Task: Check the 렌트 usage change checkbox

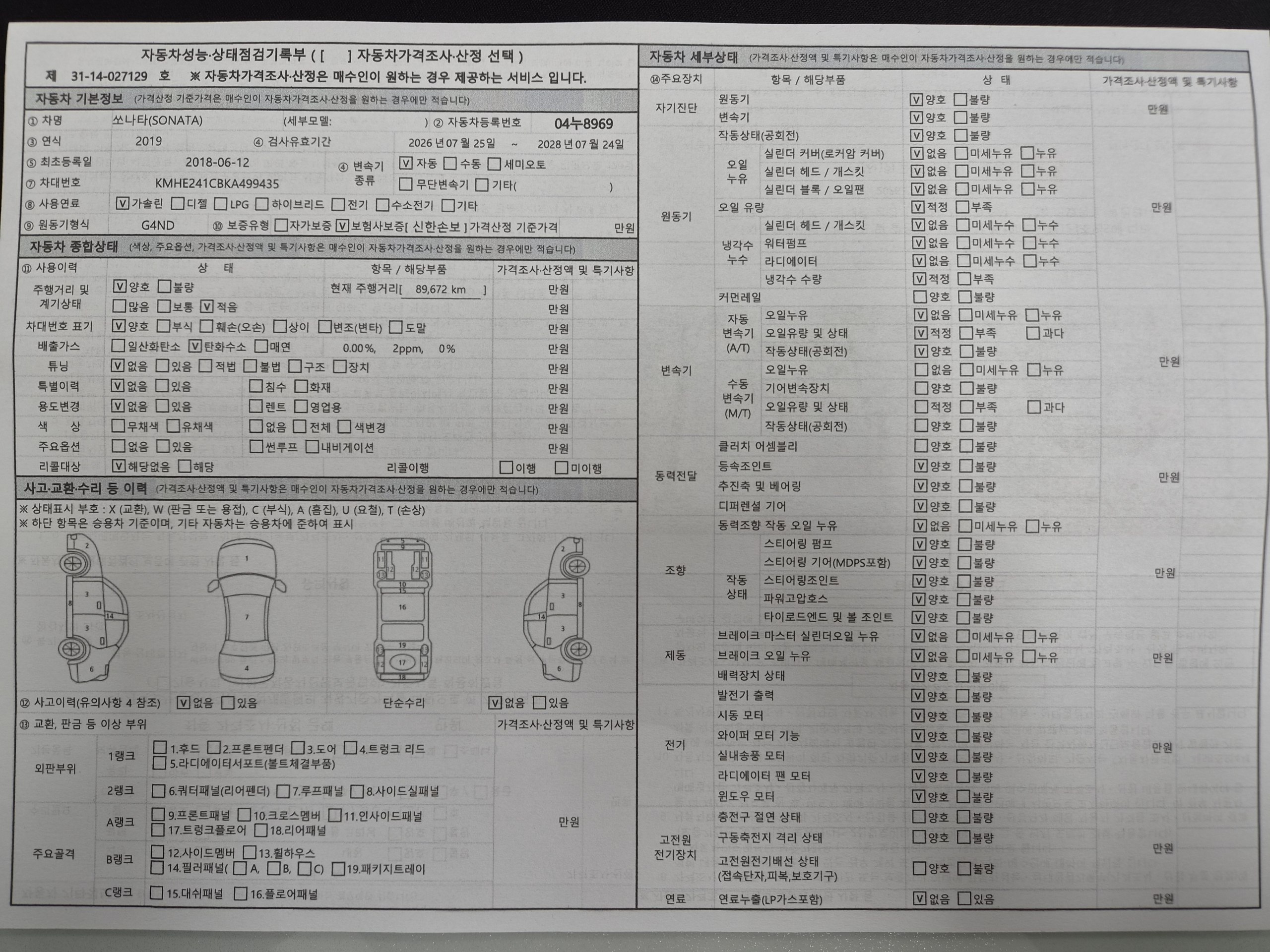Action: 256,406
